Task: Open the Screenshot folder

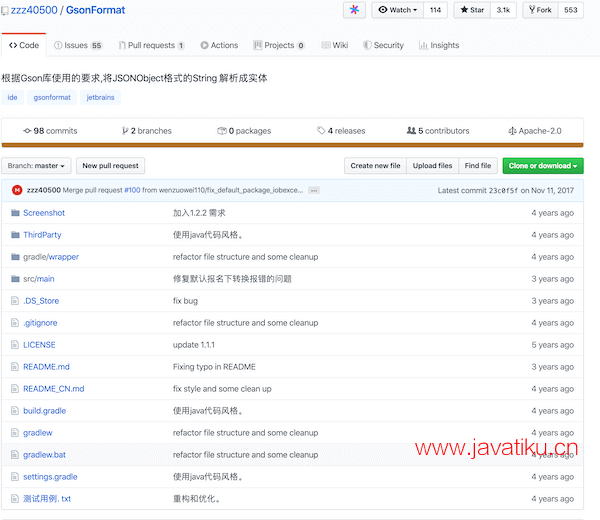Action: (x=44, y=213)
